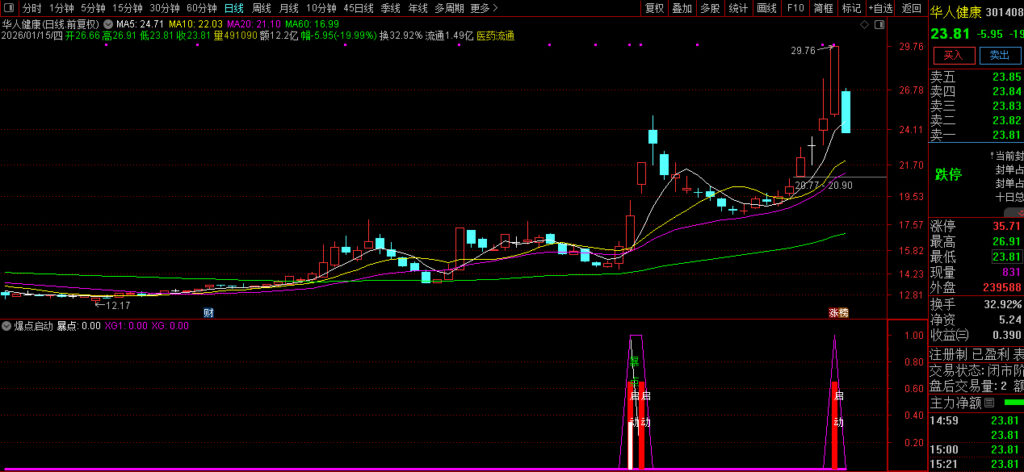Switch to 周线 weekly chart

point(263,8)
